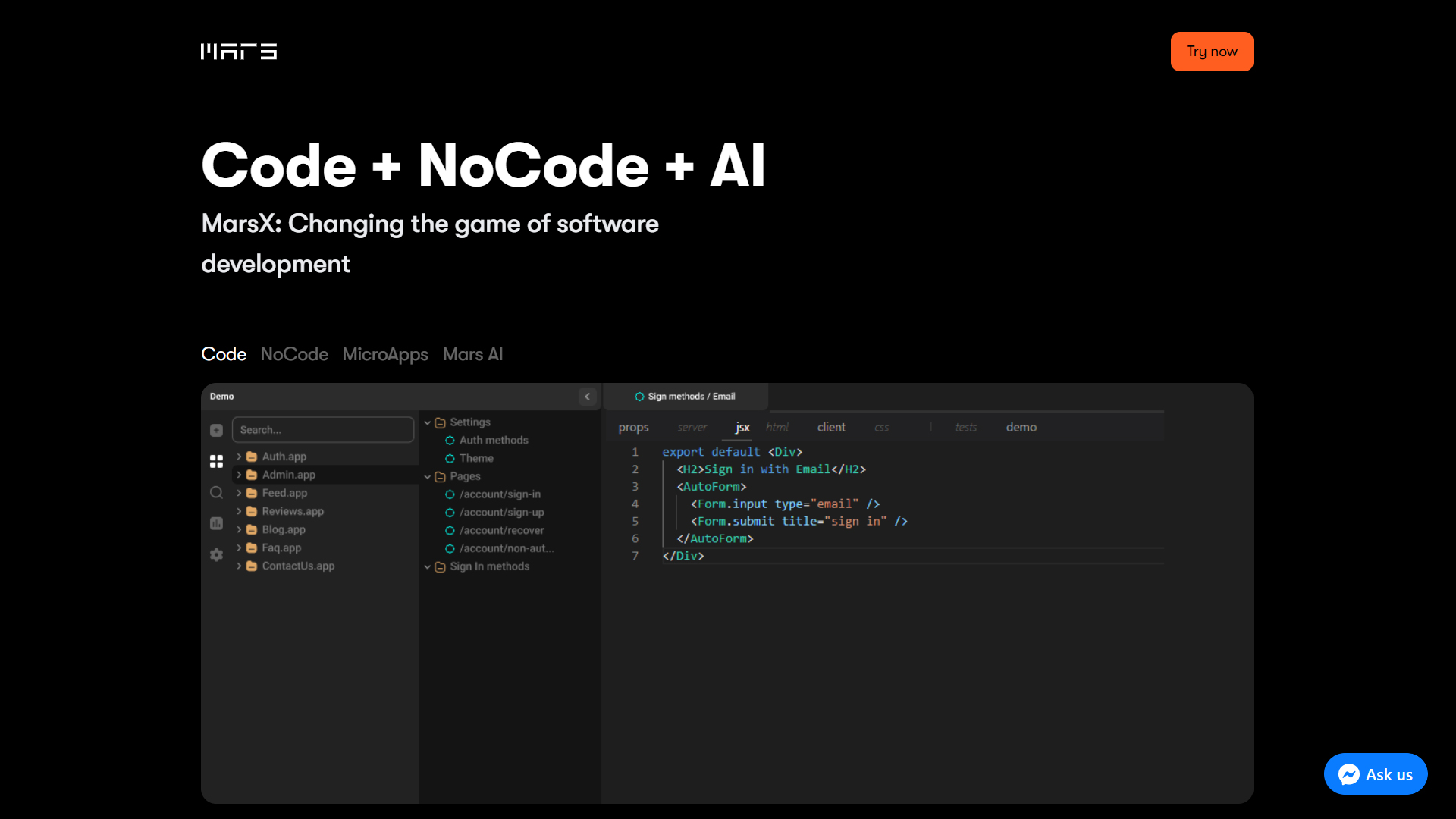Expand the Faq.app folder chevron
Screen dimensions: 1456x819
pyautogui.click(x=239, y=548)
